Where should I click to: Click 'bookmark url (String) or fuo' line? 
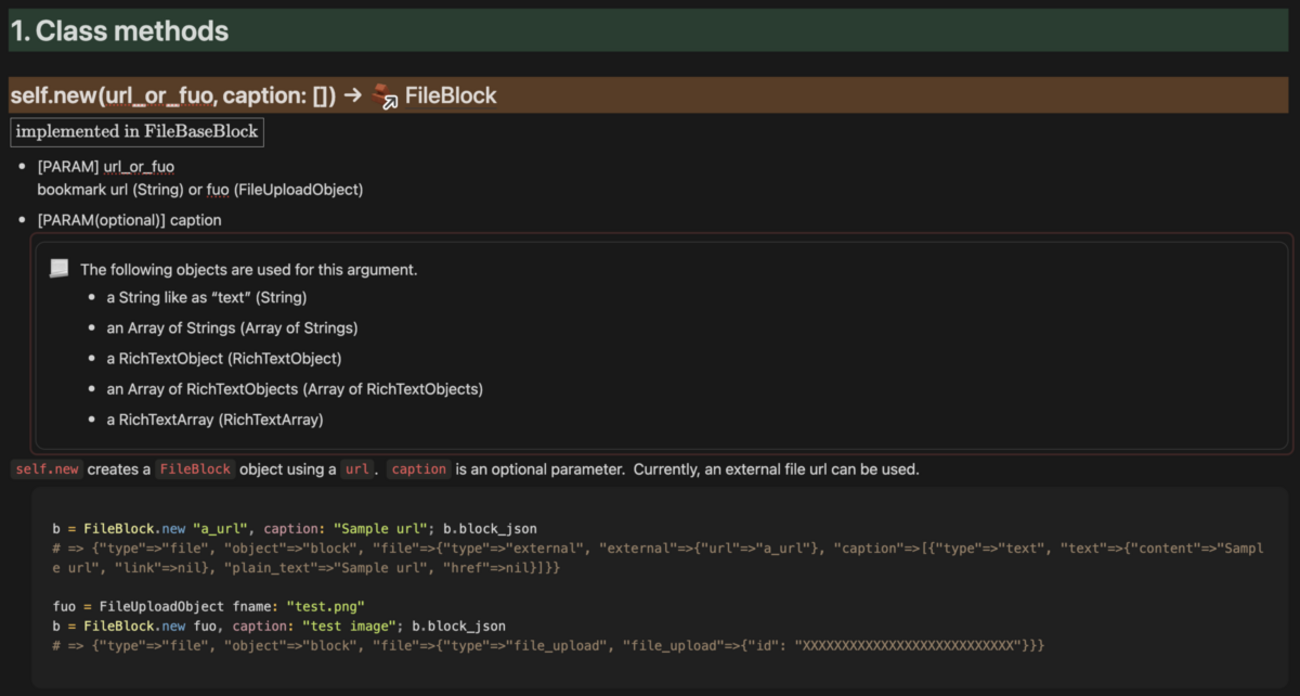tap(200, 189)
